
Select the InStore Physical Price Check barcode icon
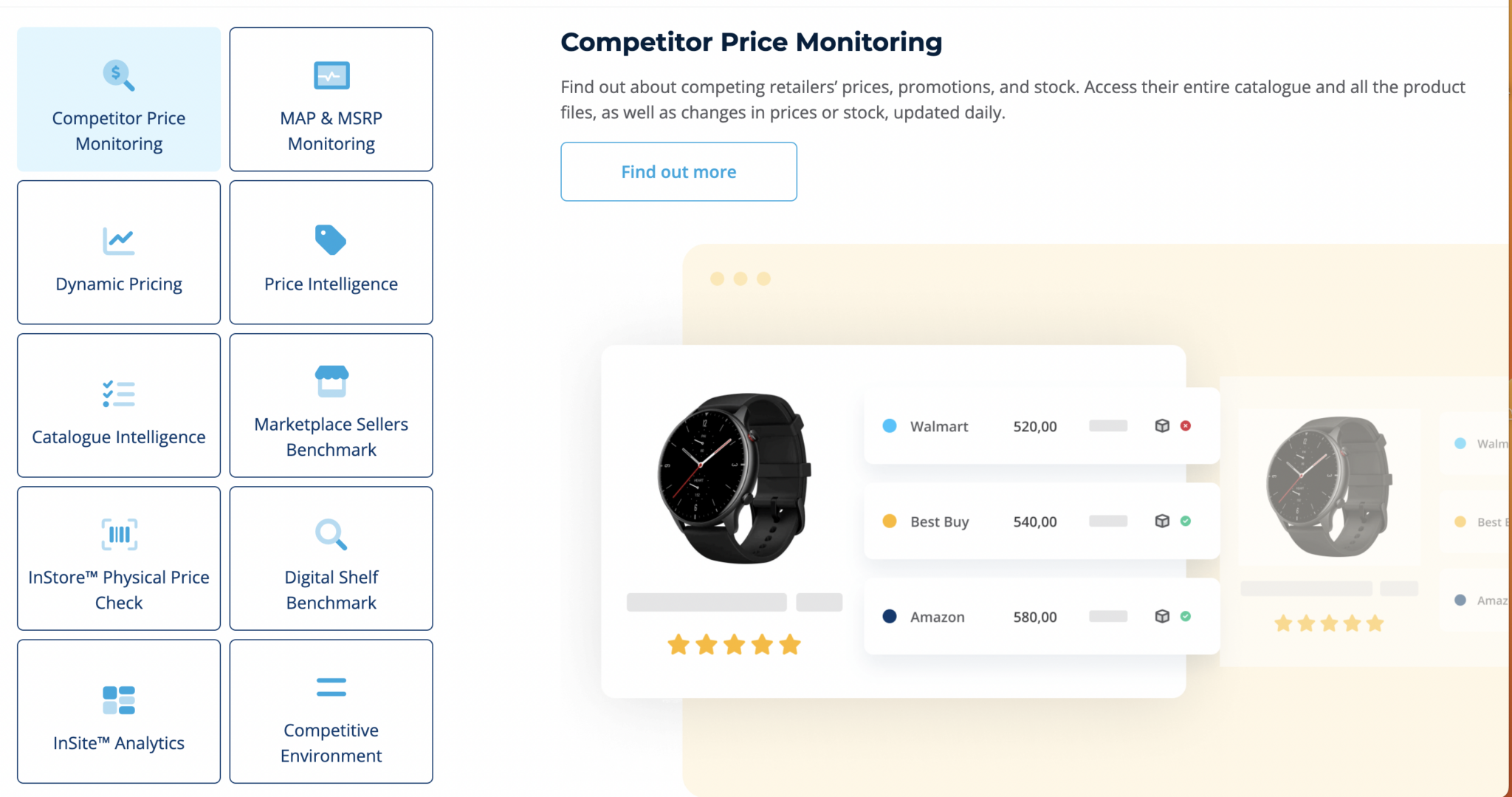click(x=117, y=533)
